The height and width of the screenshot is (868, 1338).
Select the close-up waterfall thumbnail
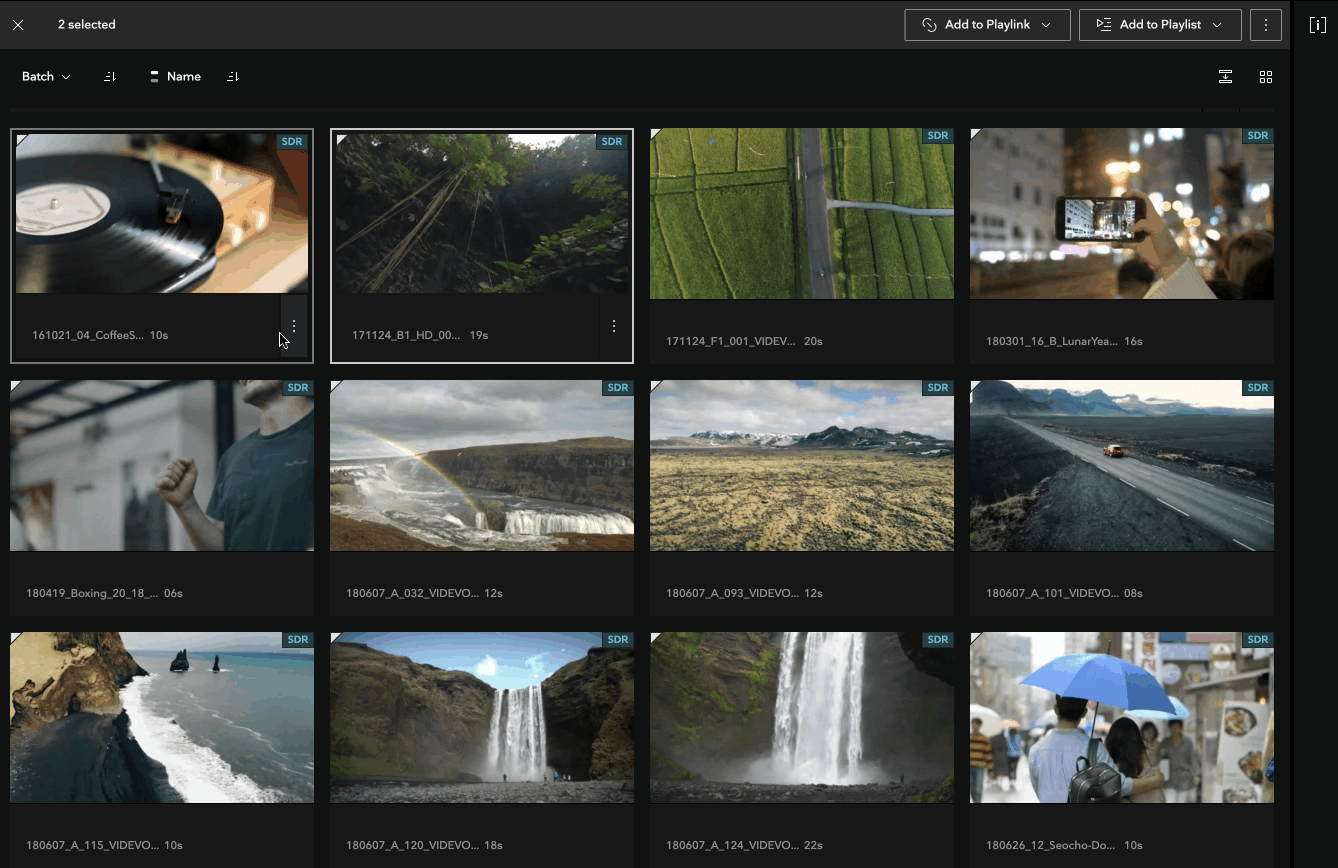pos(802,718)
